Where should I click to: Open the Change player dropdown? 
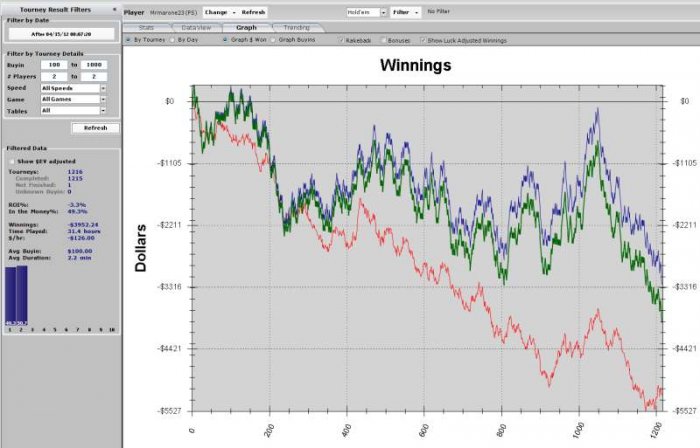click(220, 12)
